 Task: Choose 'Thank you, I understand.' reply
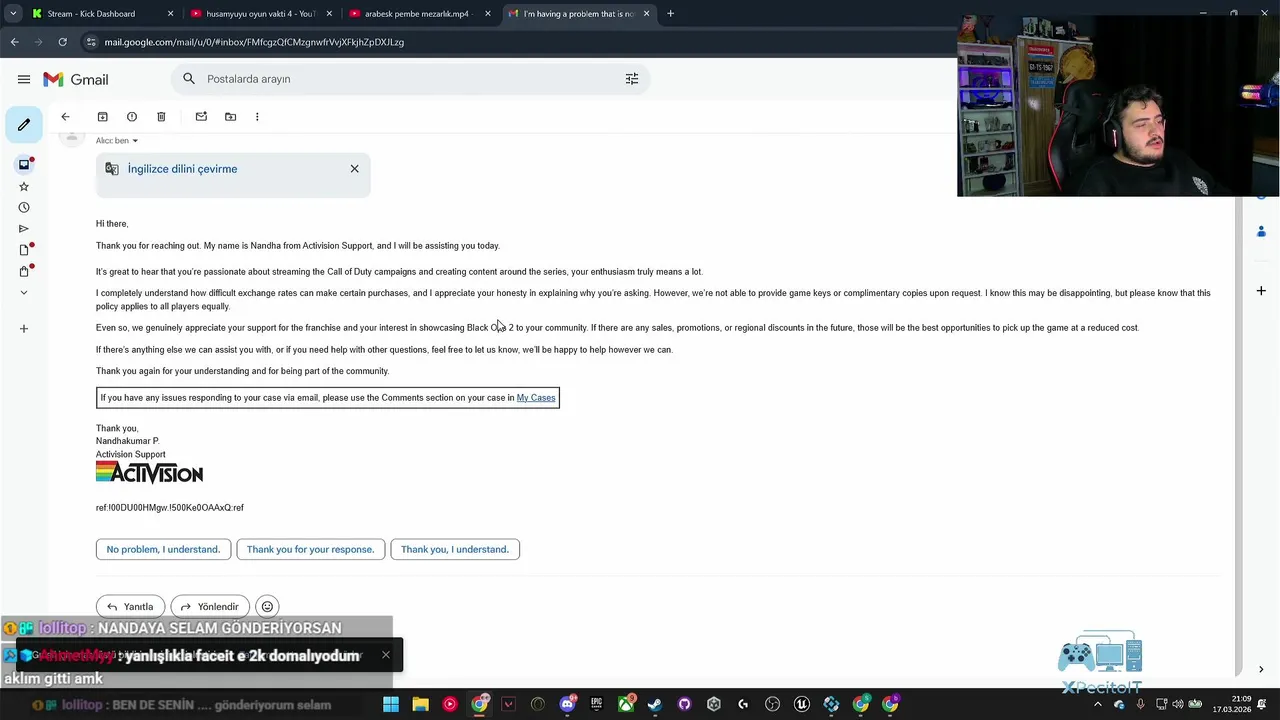tap(455, 549)
